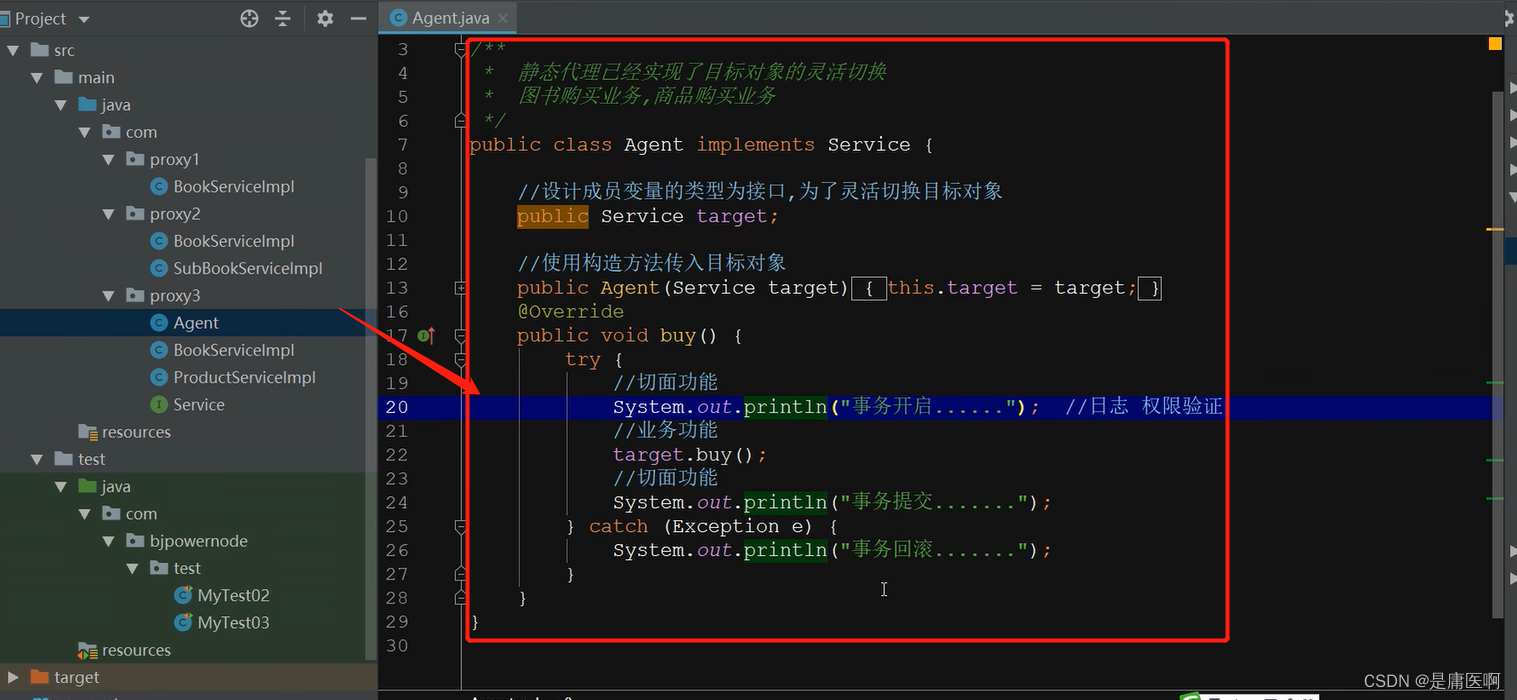Open the Project view dropdown

(84, 19)
